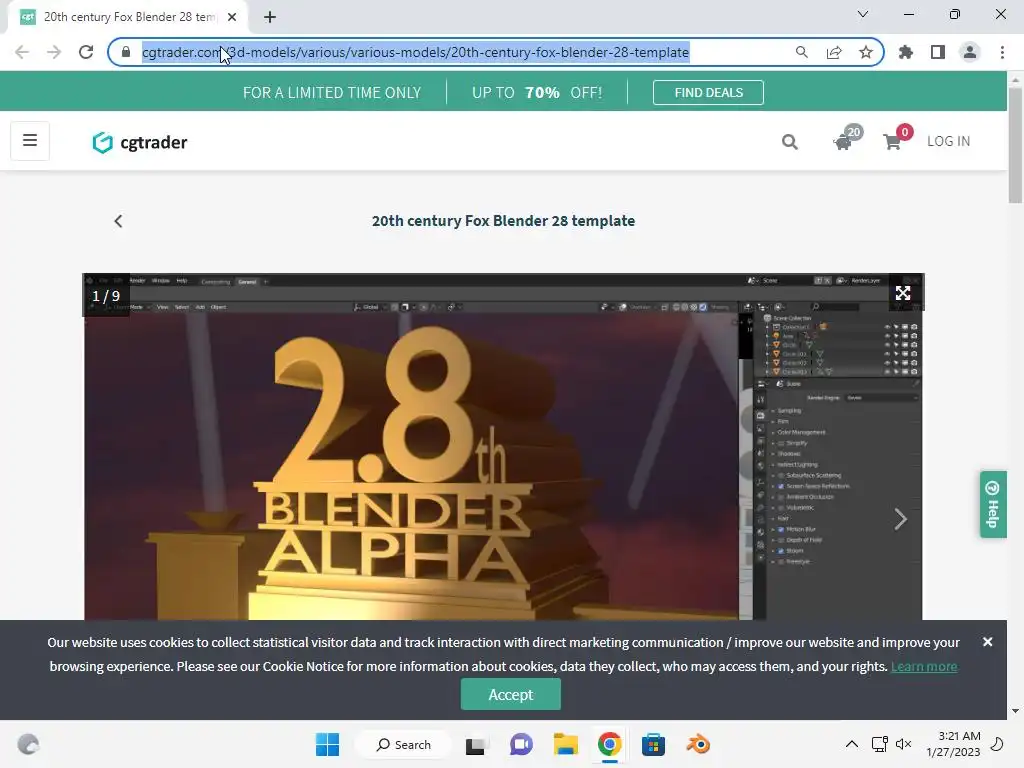Viewport: 1024px width, 768px height.
Task: Open the tab search dropdown chevron
Action: 863,14
